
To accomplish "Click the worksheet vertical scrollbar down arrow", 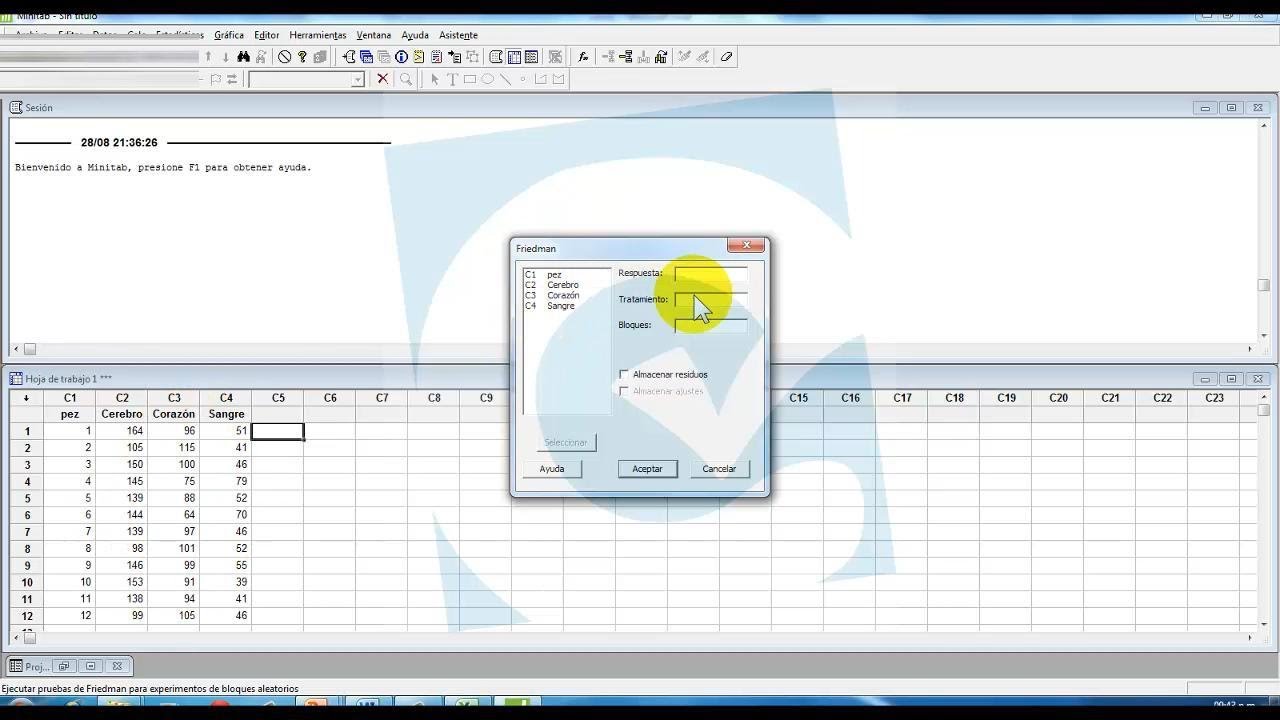I will [x=1263, y=623].
